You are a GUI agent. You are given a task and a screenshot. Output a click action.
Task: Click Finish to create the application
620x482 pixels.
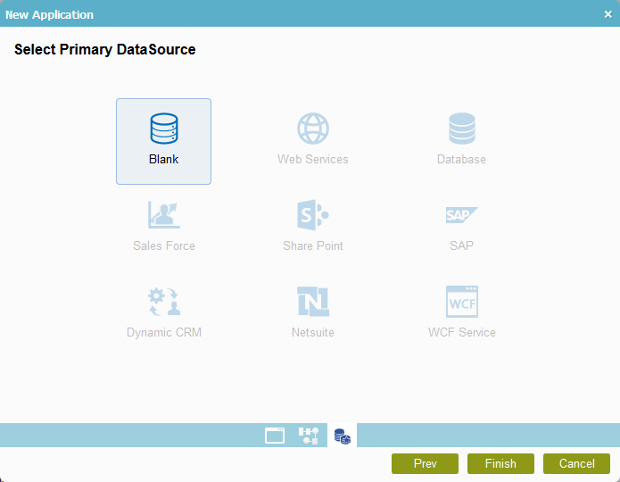click(501, 463)
